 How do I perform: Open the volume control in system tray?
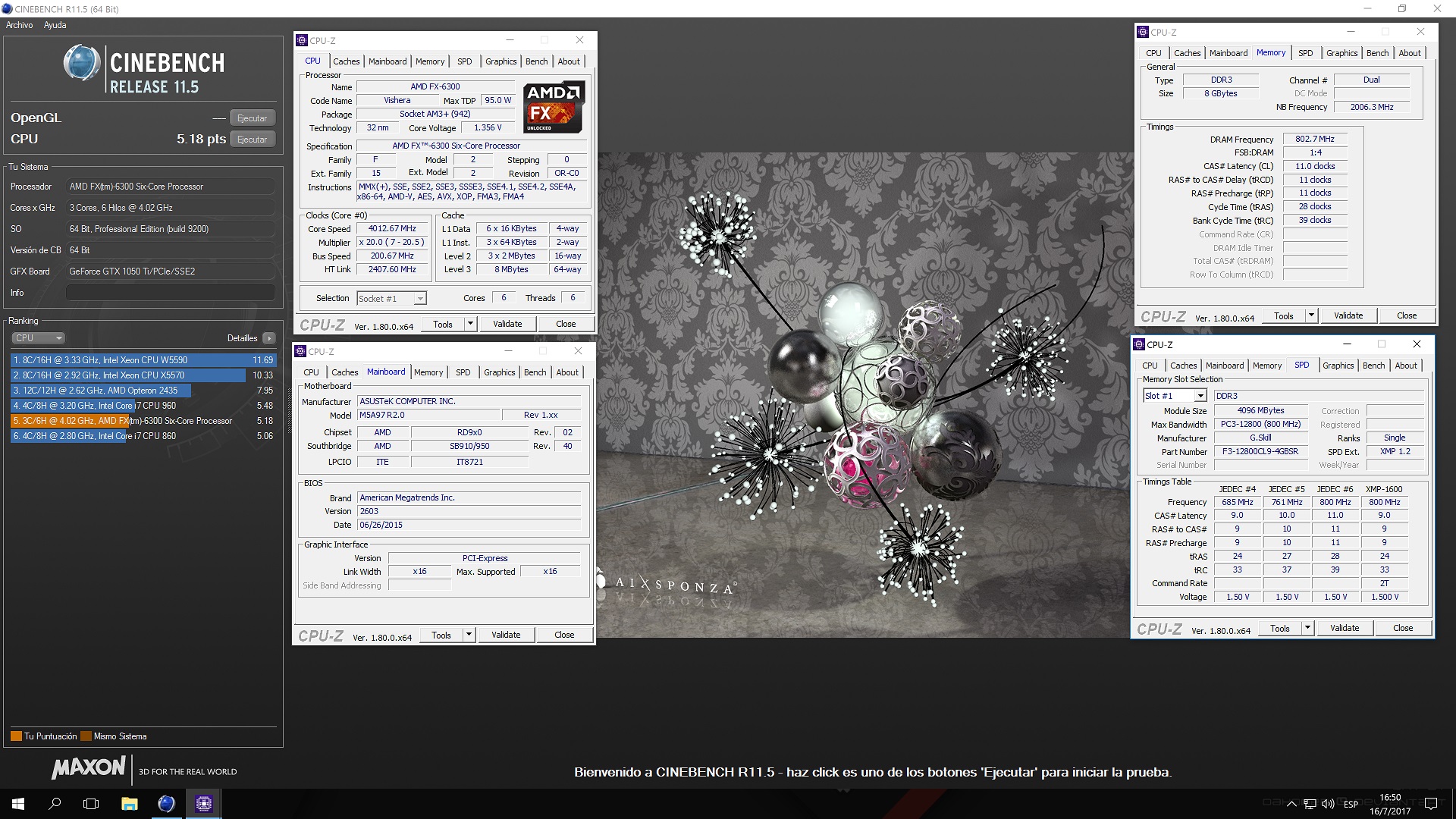point(1328,804)
